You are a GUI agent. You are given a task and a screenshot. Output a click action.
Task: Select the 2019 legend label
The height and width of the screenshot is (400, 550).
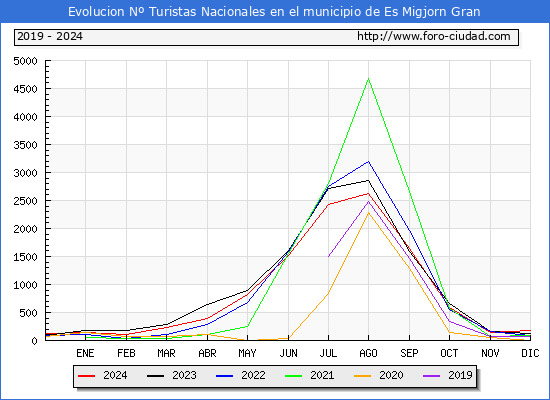[460, 375]
